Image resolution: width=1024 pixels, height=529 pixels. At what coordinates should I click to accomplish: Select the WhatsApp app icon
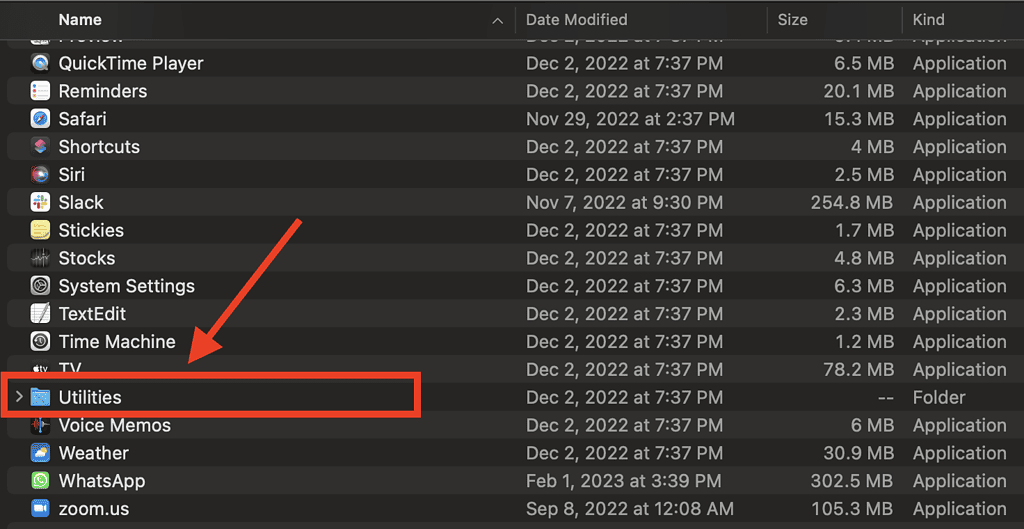(40, 481)
